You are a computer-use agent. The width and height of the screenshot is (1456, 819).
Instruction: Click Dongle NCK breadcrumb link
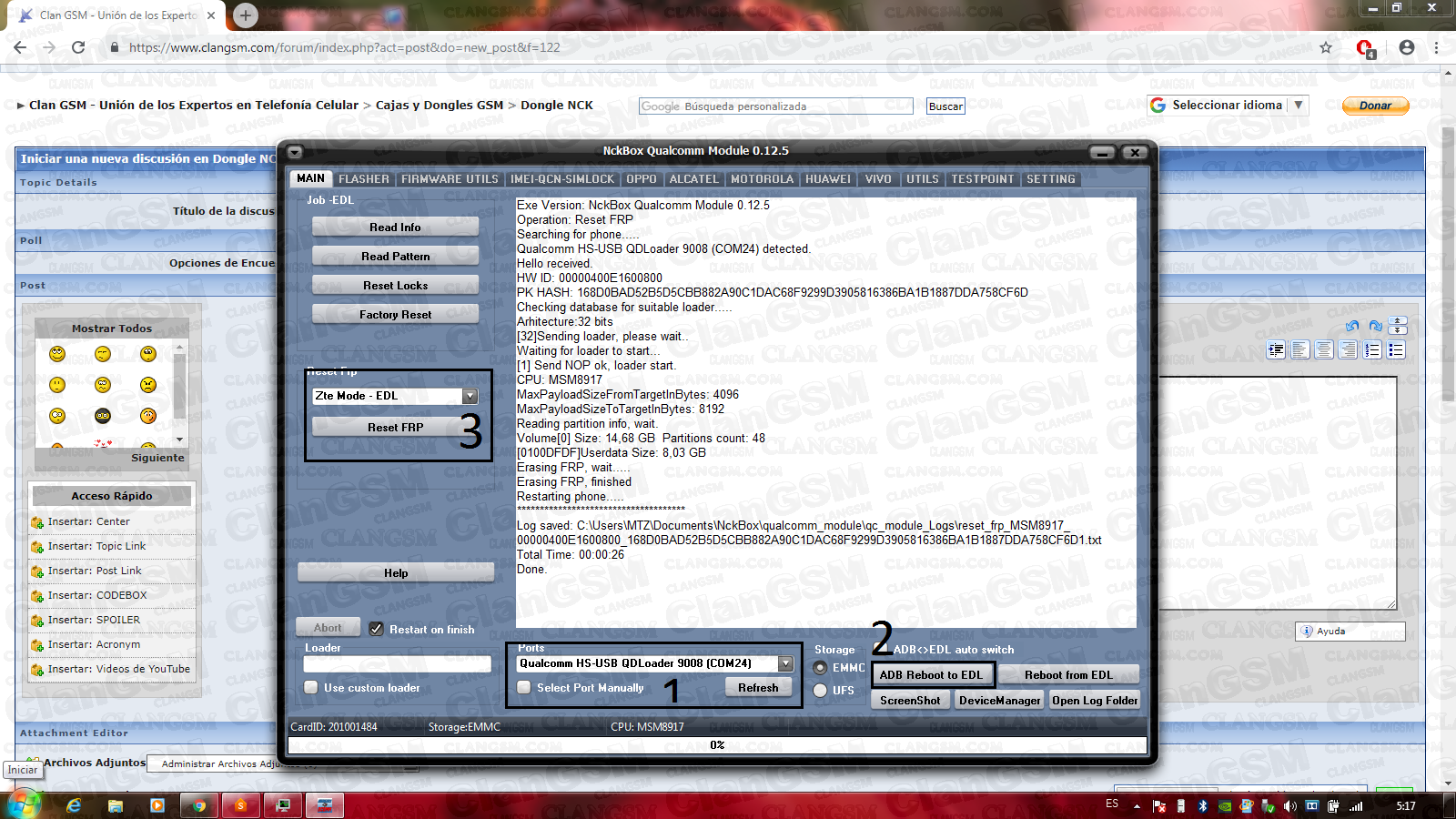click(557, 106)
